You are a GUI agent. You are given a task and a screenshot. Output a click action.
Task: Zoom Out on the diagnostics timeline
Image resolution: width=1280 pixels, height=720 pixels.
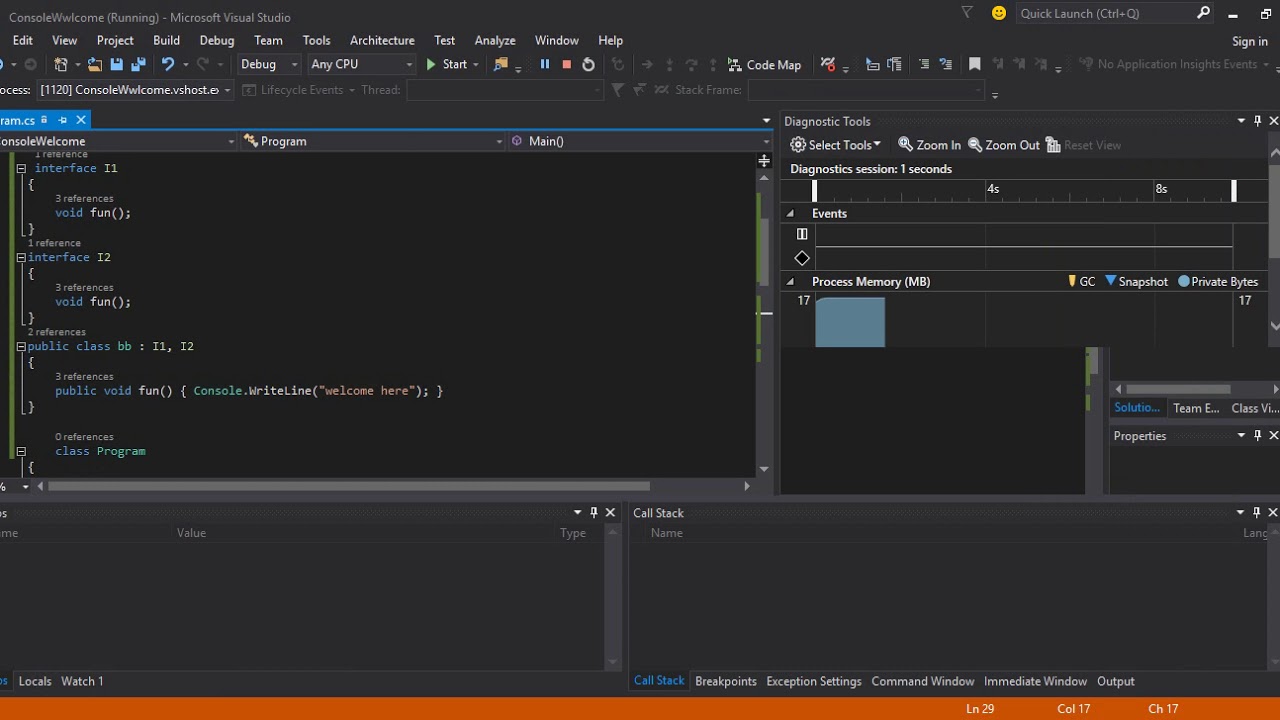pyautogui.click(x=1004, y=145)
